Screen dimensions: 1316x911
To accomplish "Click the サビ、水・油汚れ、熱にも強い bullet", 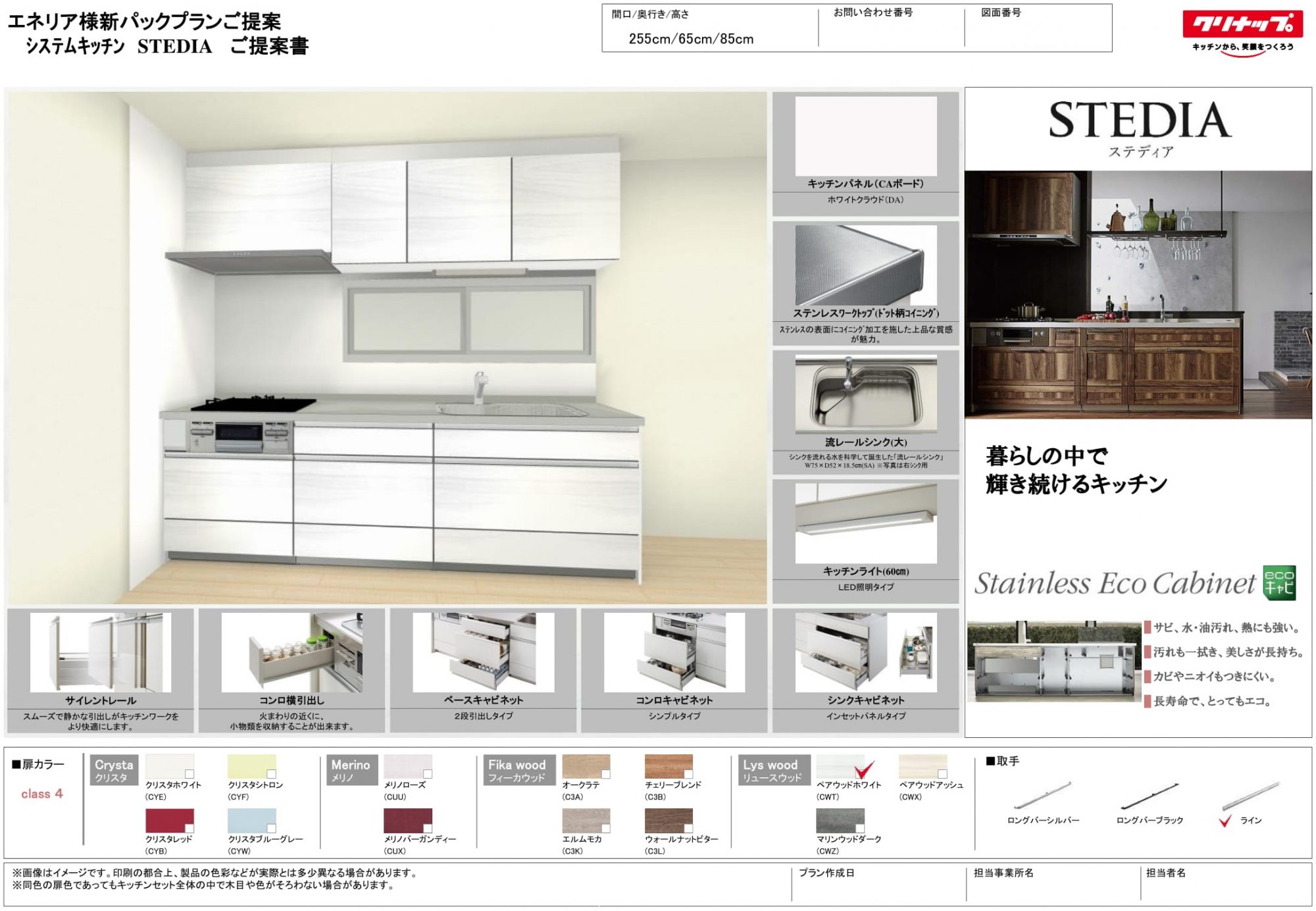I will point(1227,627).
